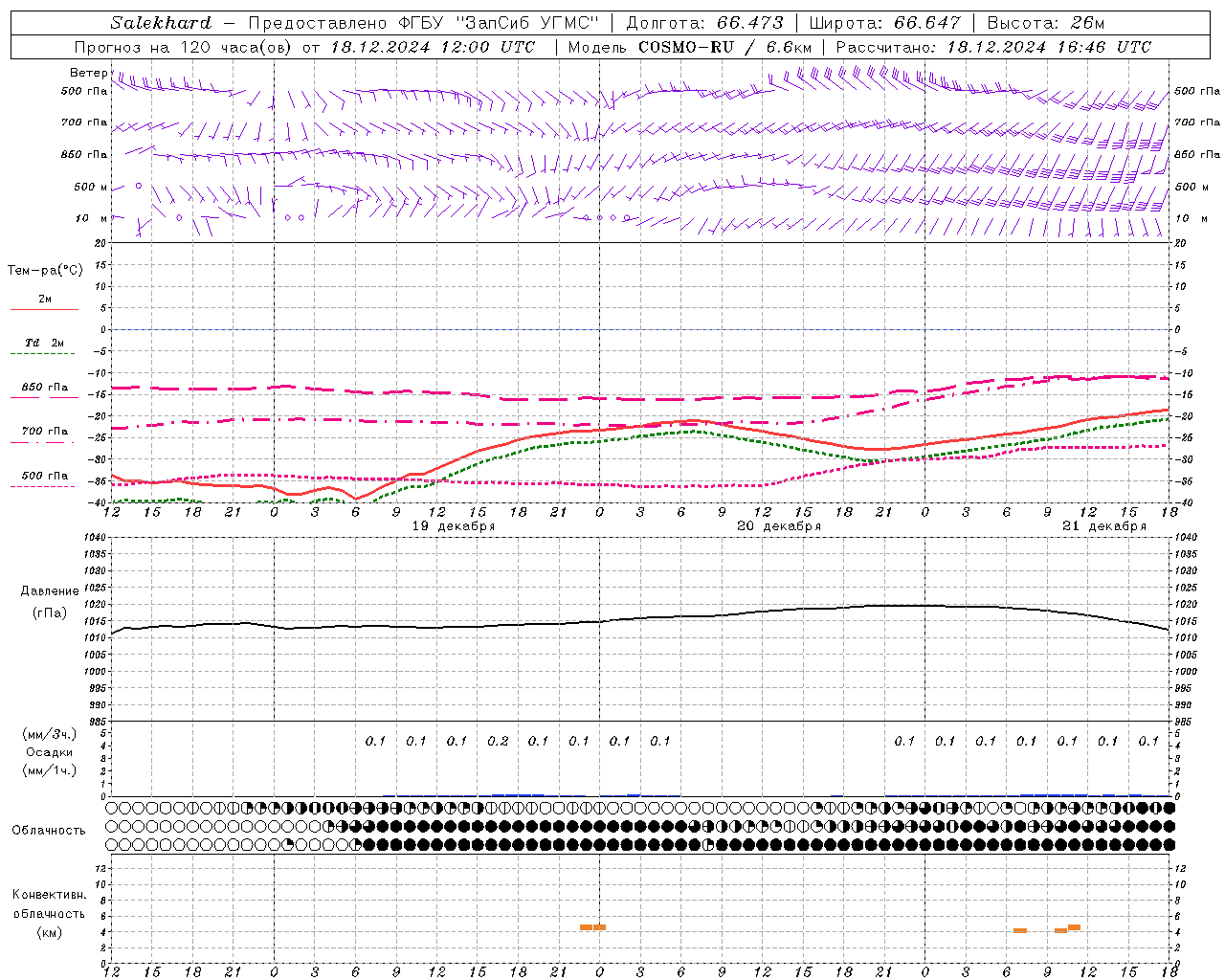
Task: Click the Давление panel label
Action: (x=50, y=591)
